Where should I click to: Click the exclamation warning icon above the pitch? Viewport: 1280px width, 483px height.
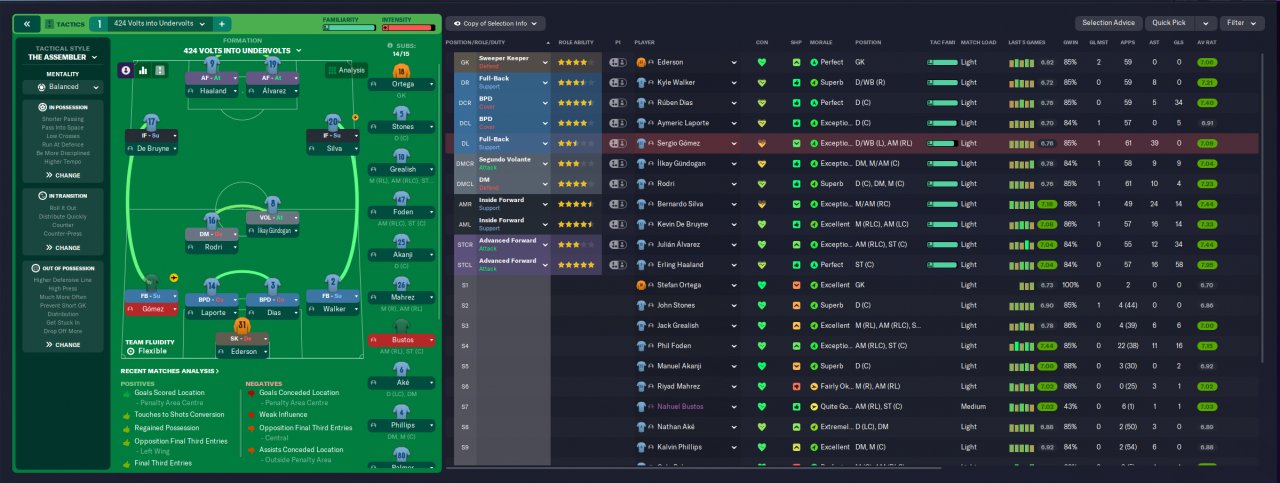pos(125,70)
